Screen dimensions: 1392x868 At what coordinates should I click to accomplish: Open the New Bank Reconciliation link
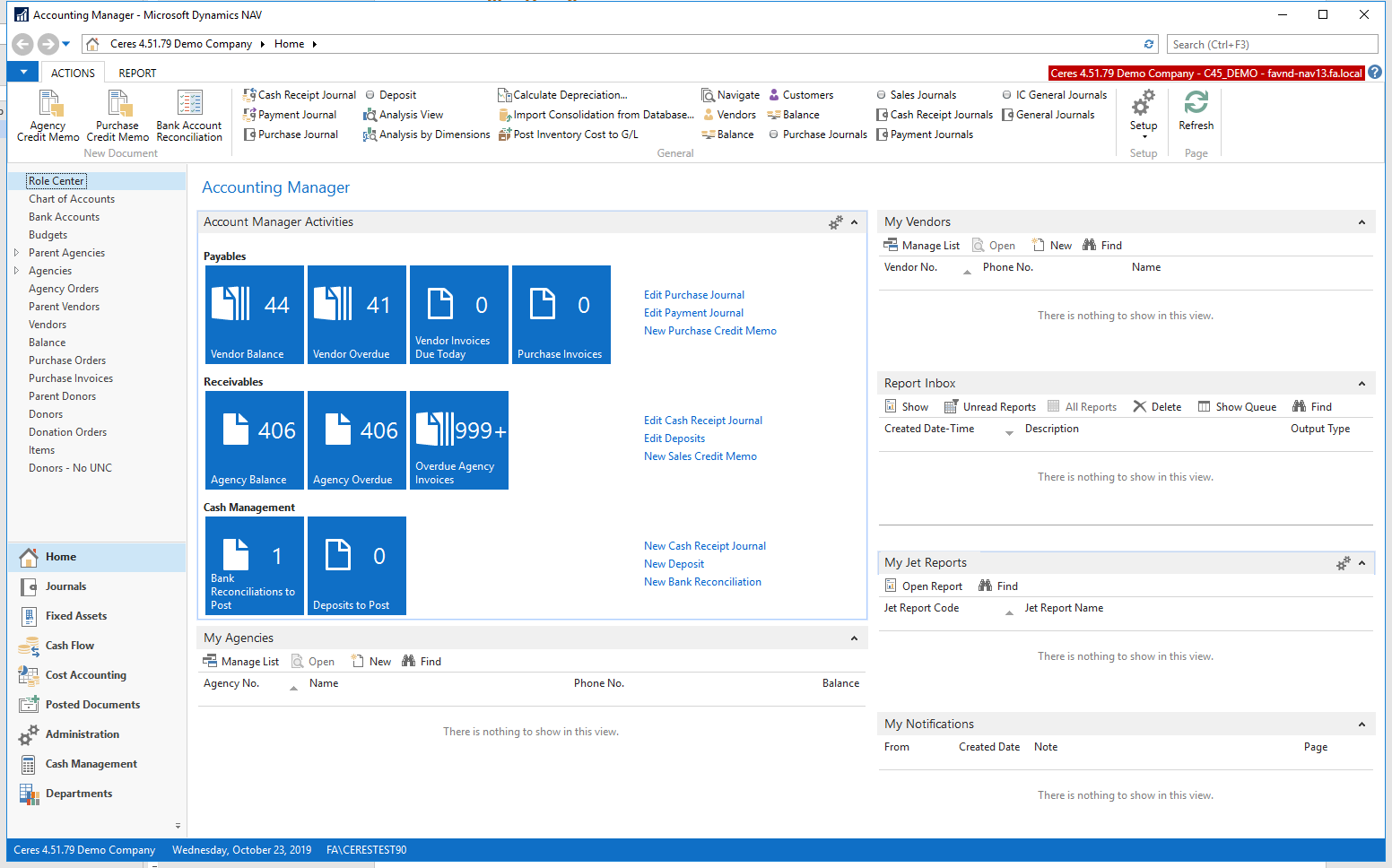(x=702, y=582)
